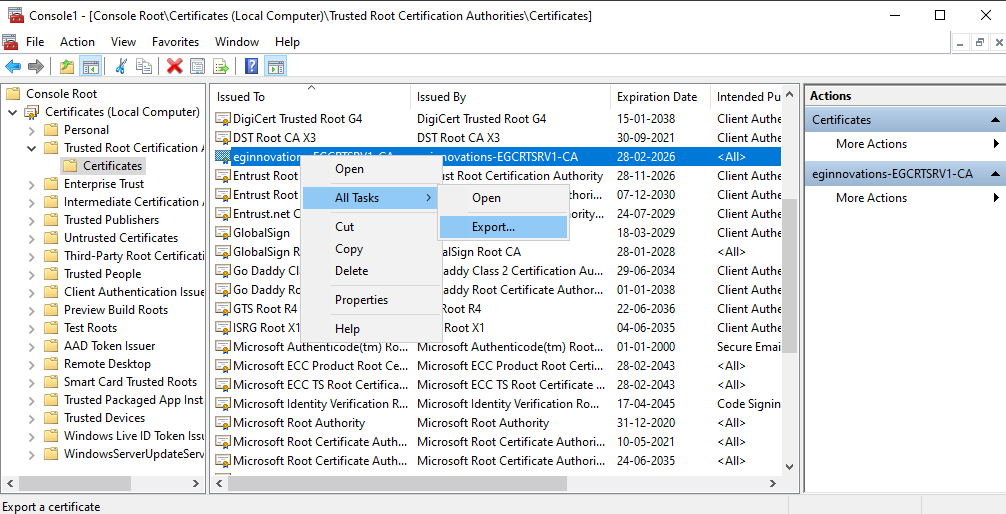Click the certificate icon beside DST Root CA X3
The image size is (1006, 514).
tap(223, 138)
